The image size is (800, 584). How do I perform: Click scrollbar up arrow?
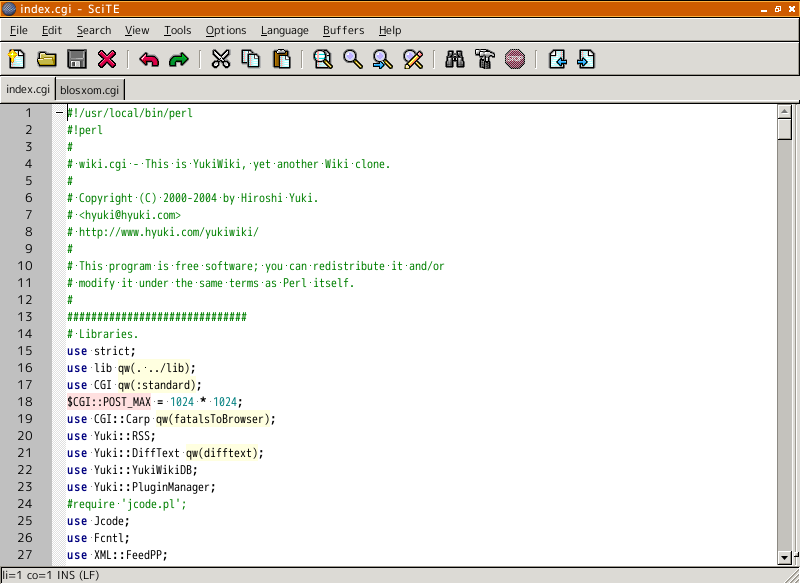click(x=785, y=111)
